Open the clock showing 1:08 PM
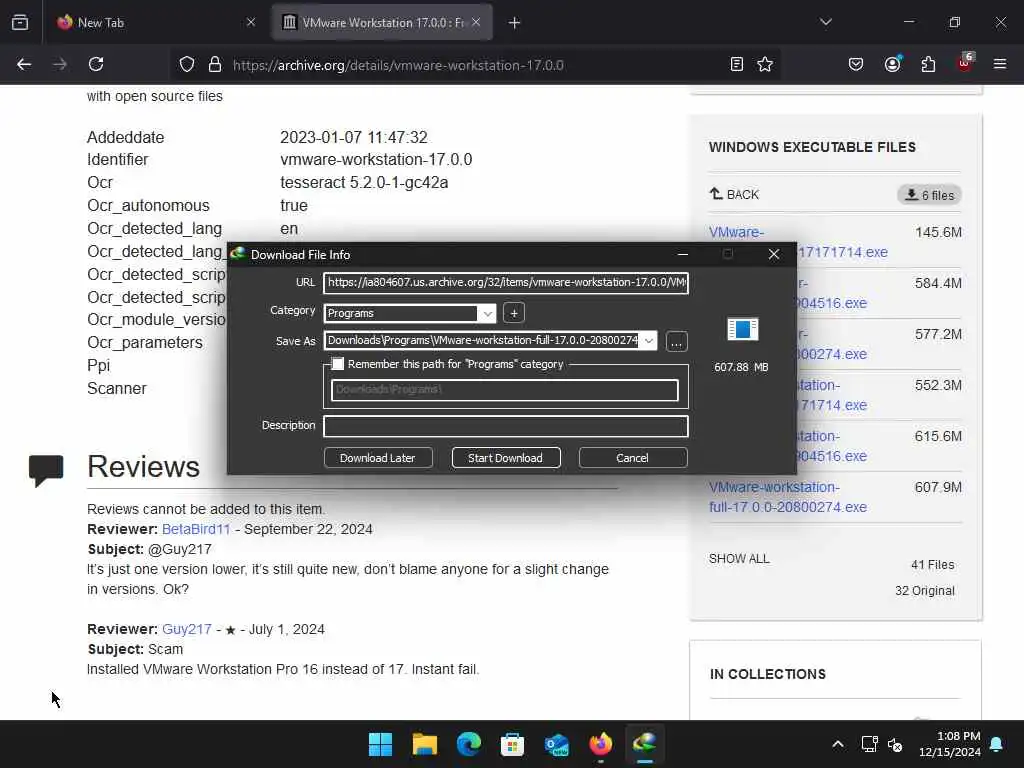This screenshot has height=768, width=1024. (950, 744)
